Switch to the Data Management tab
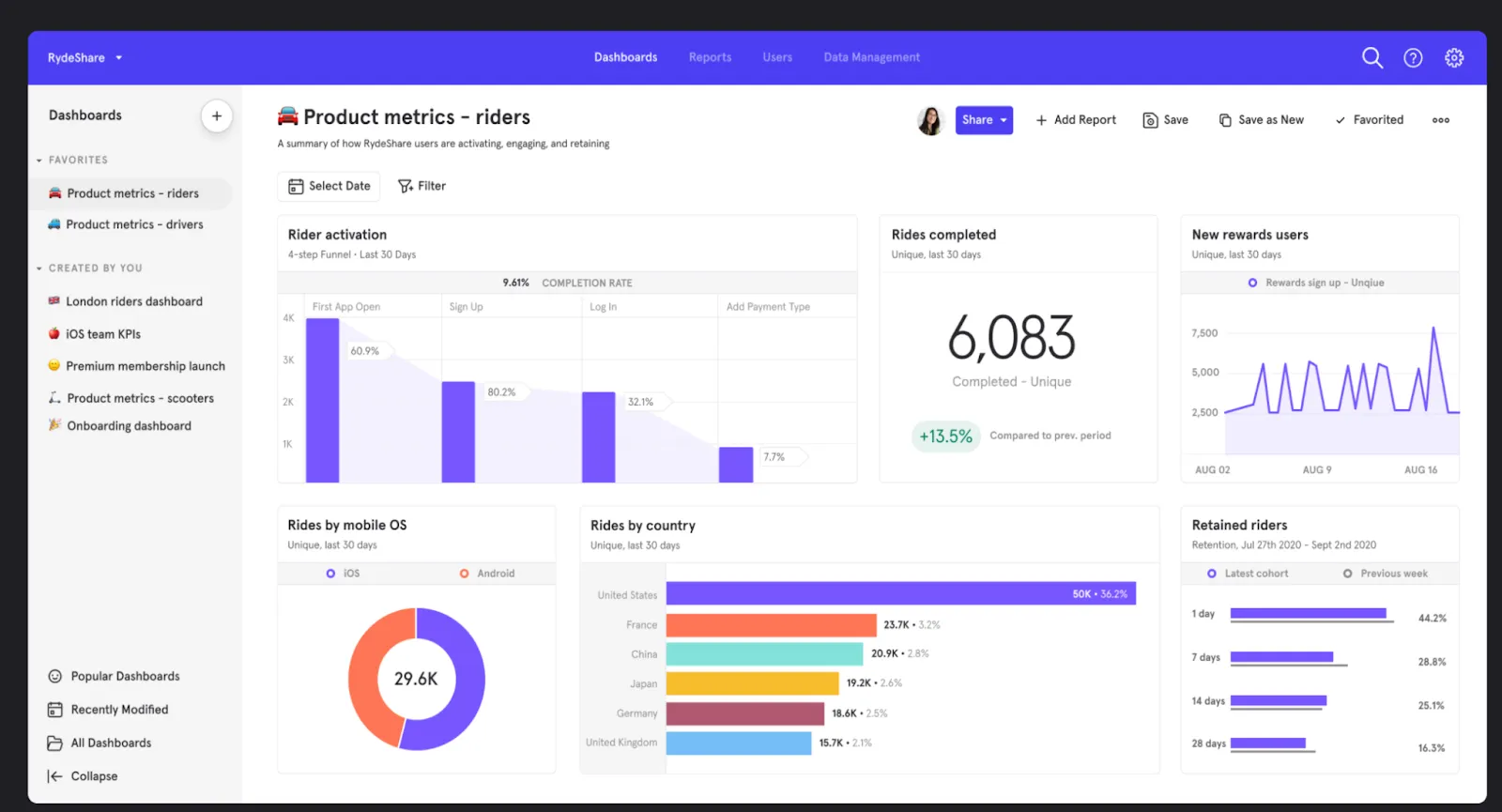 click(871, 57)
